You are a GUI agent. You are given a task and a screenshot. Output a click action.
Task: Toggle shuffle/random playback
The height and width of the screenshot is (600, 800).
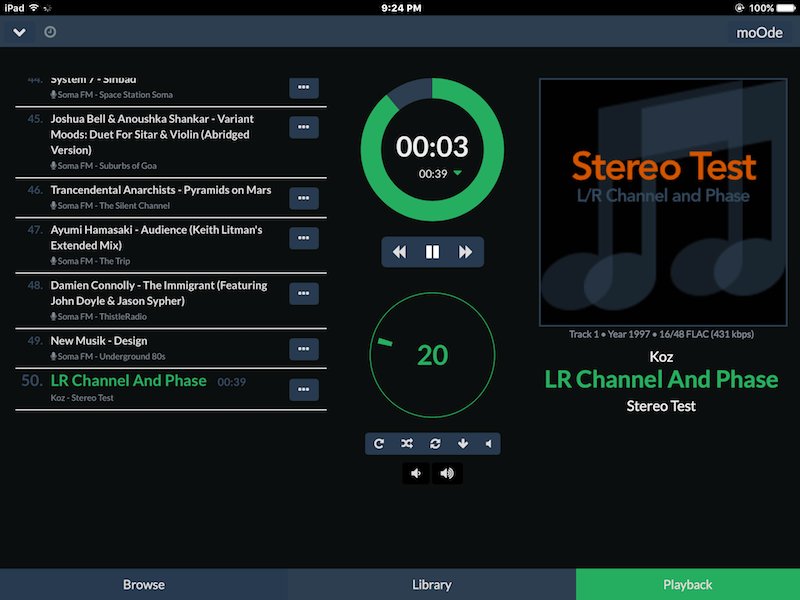tap(407, 444)
